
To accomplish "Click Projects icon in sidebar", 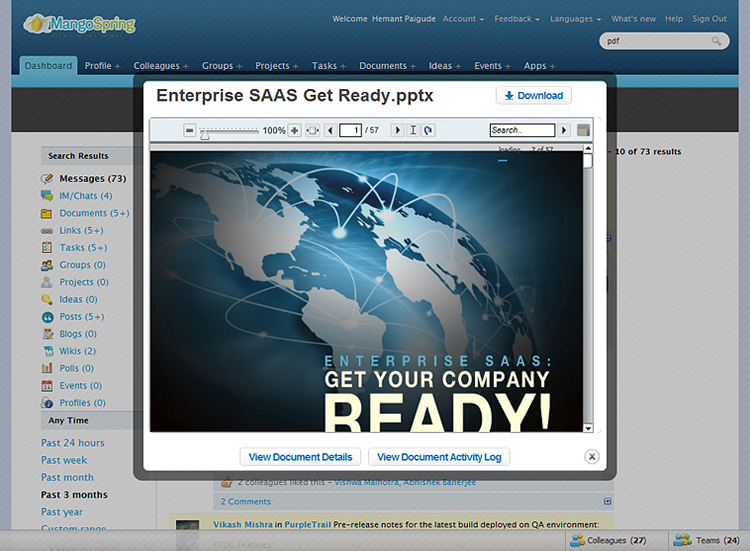I will (47, 282).
